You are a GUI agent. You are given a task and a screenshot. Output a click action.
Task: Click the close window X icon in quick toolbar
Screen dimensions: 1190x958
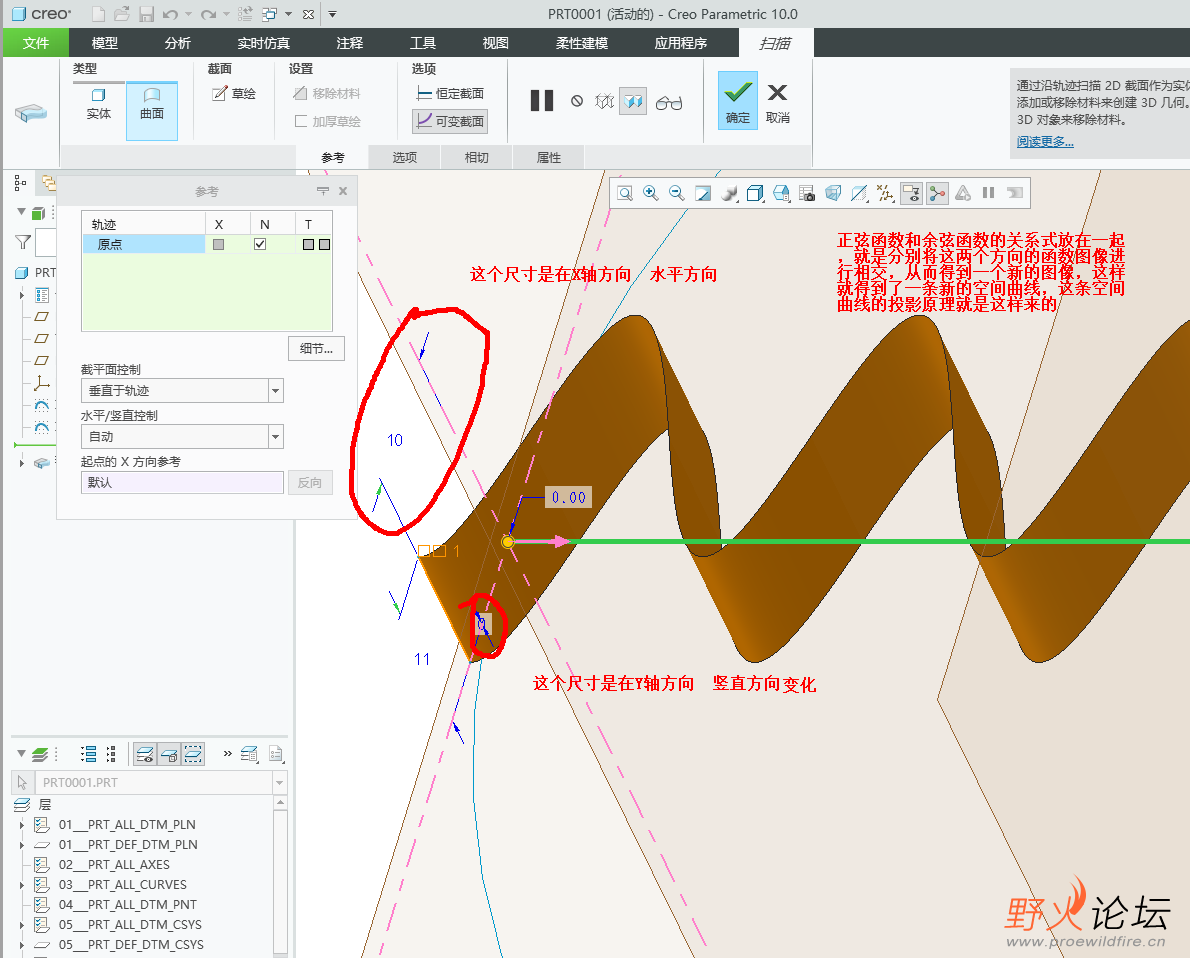[308, 14]
